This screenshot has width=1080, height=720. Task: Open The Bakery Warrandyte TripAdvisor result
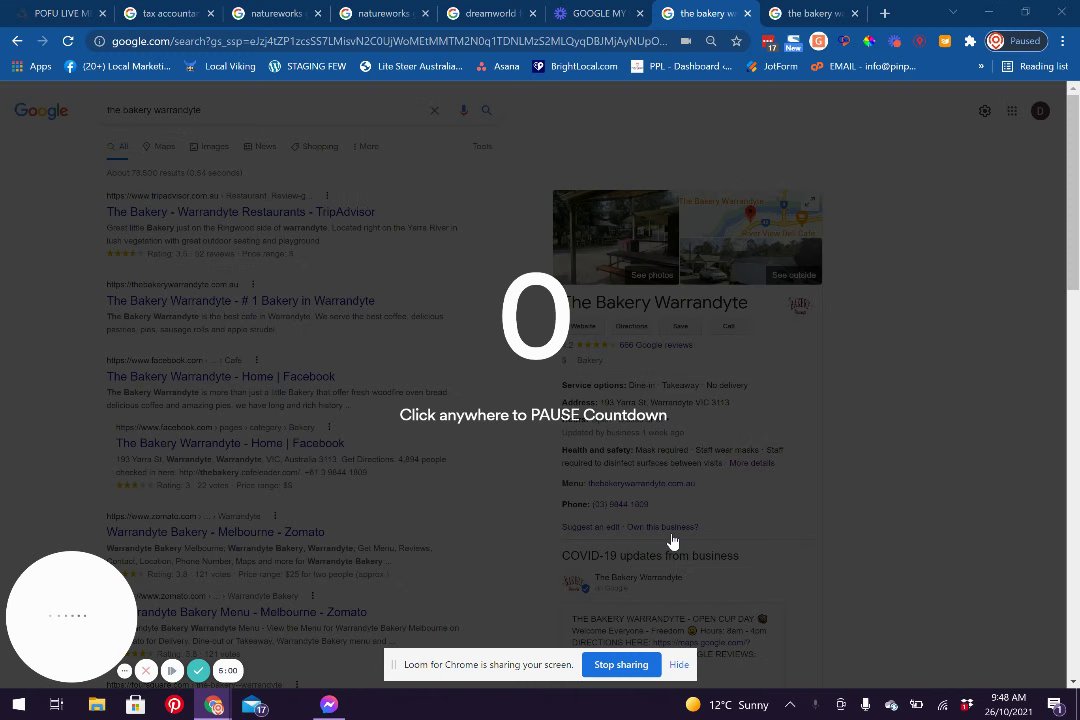pos(240,212)
